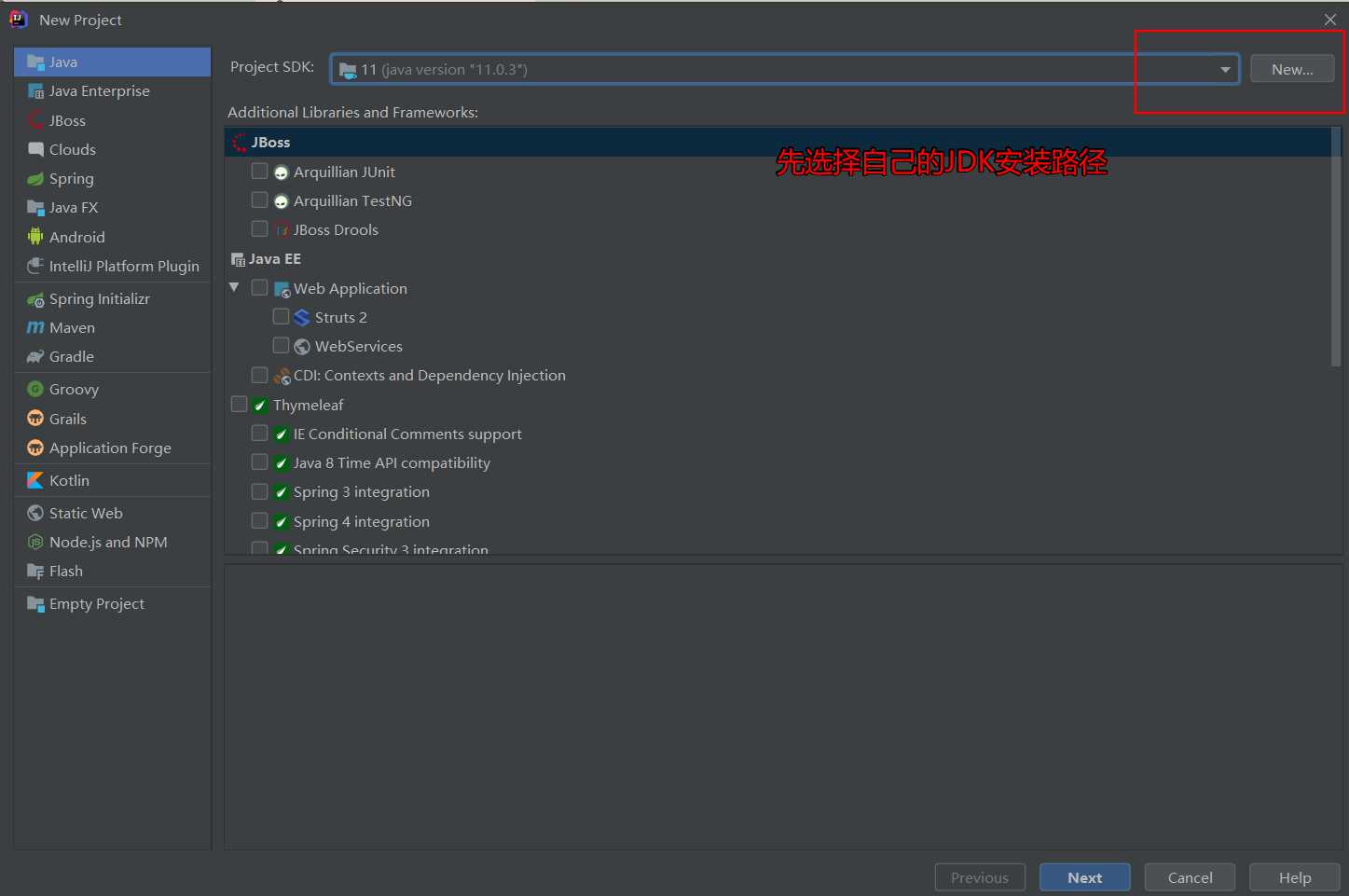This screenshot has width=1349, height=896.
Task: Click the Arquillian JUnit icon
Action: click(x=282, y=172)
